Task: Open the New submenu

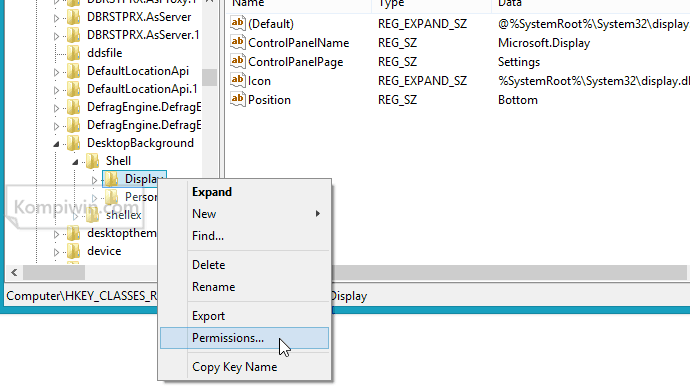Action: [x=244, y=214]
